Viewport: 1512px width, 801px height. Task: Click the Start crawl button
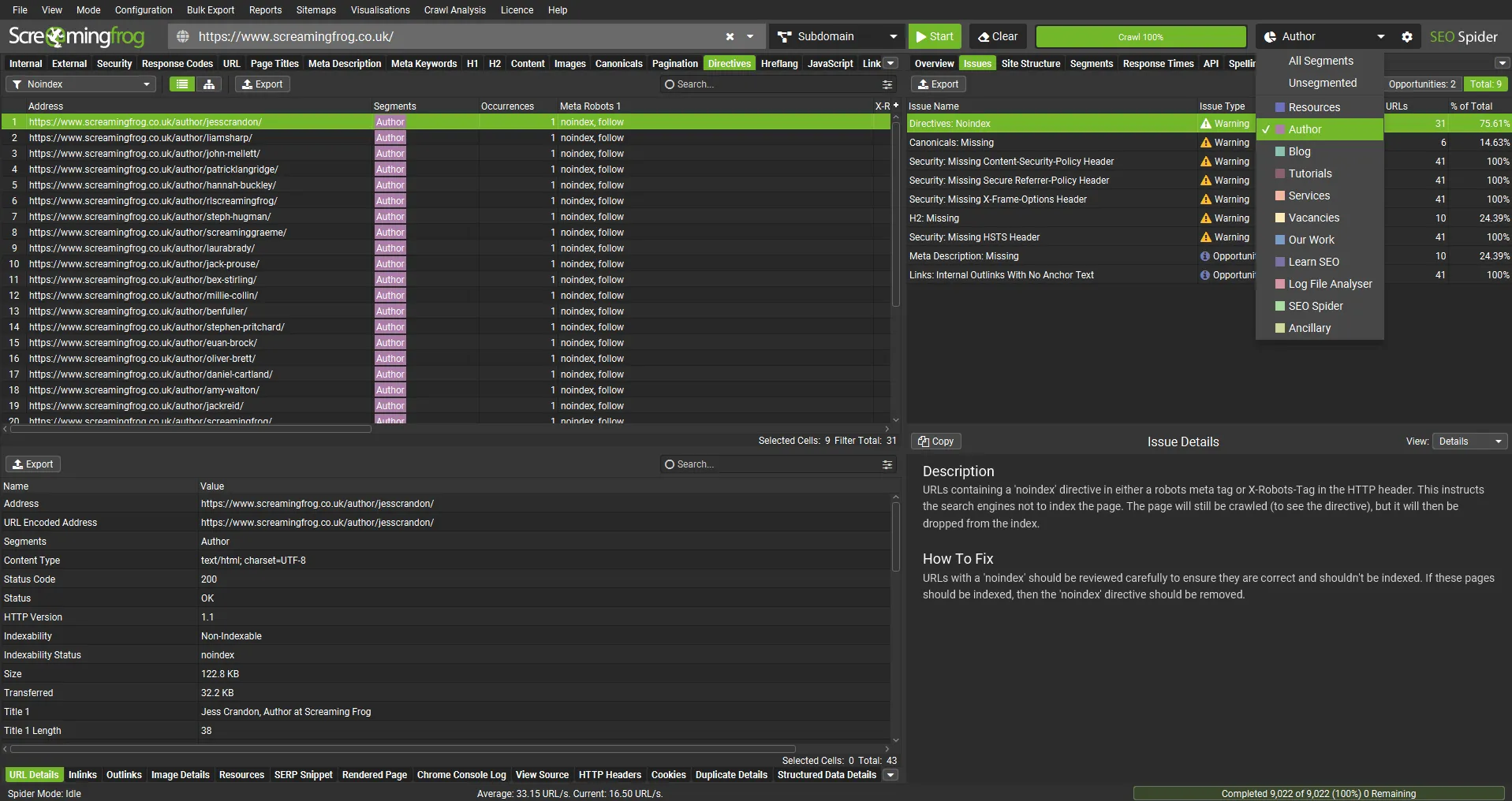point(935,36)
